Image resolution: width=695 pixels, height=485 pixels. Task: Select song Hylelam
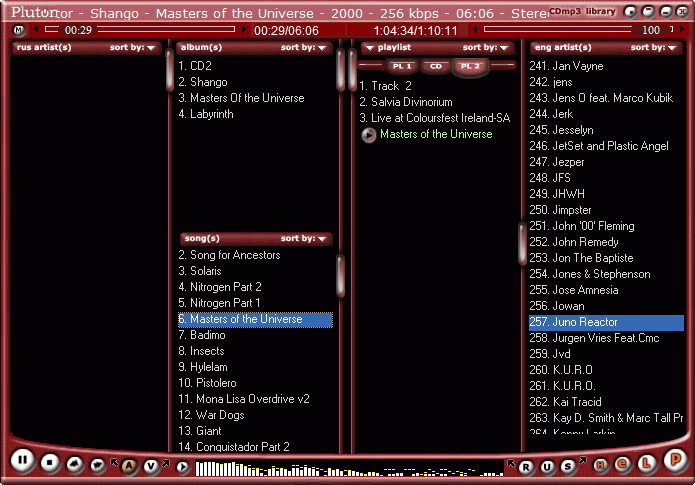[x=203, y=367]
